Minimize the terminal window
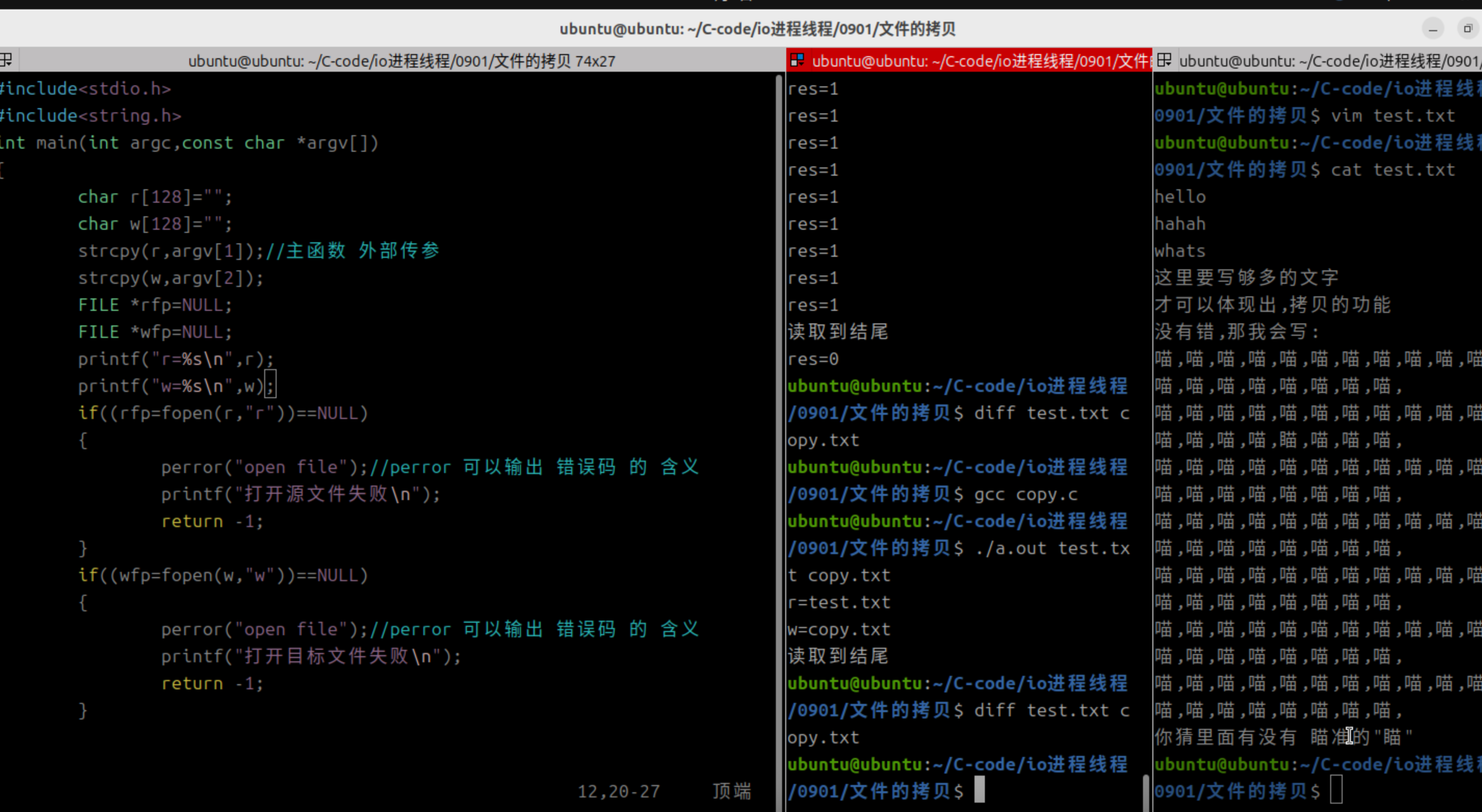 click(x=1433, y=29)
